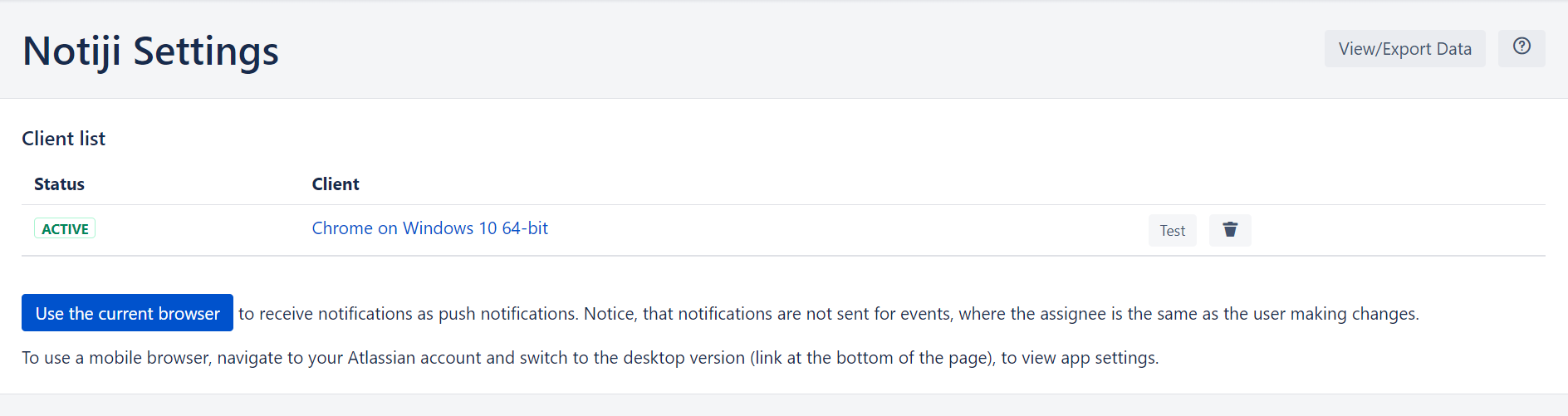
Task: Open the Chrome on Windows 10 64-bit link
Action: (x=429, y=228)
